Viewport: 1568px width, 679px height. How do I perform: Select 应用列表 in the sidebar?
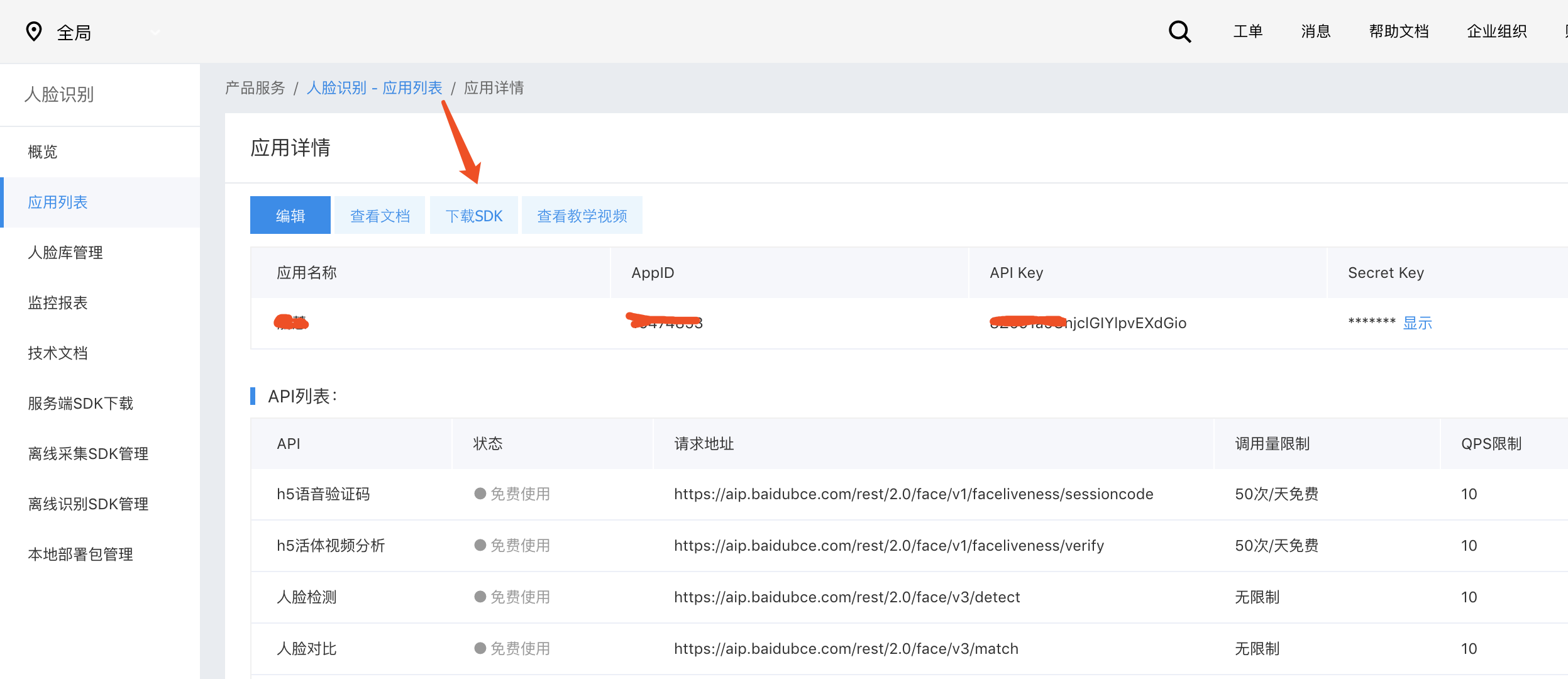[100, 202]
